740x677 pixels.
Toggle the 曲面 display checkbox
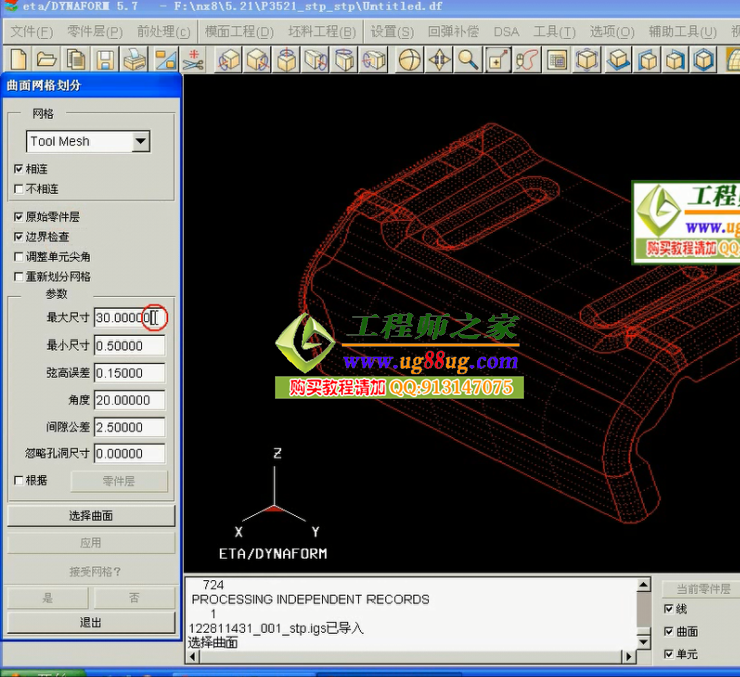point(668,631)
